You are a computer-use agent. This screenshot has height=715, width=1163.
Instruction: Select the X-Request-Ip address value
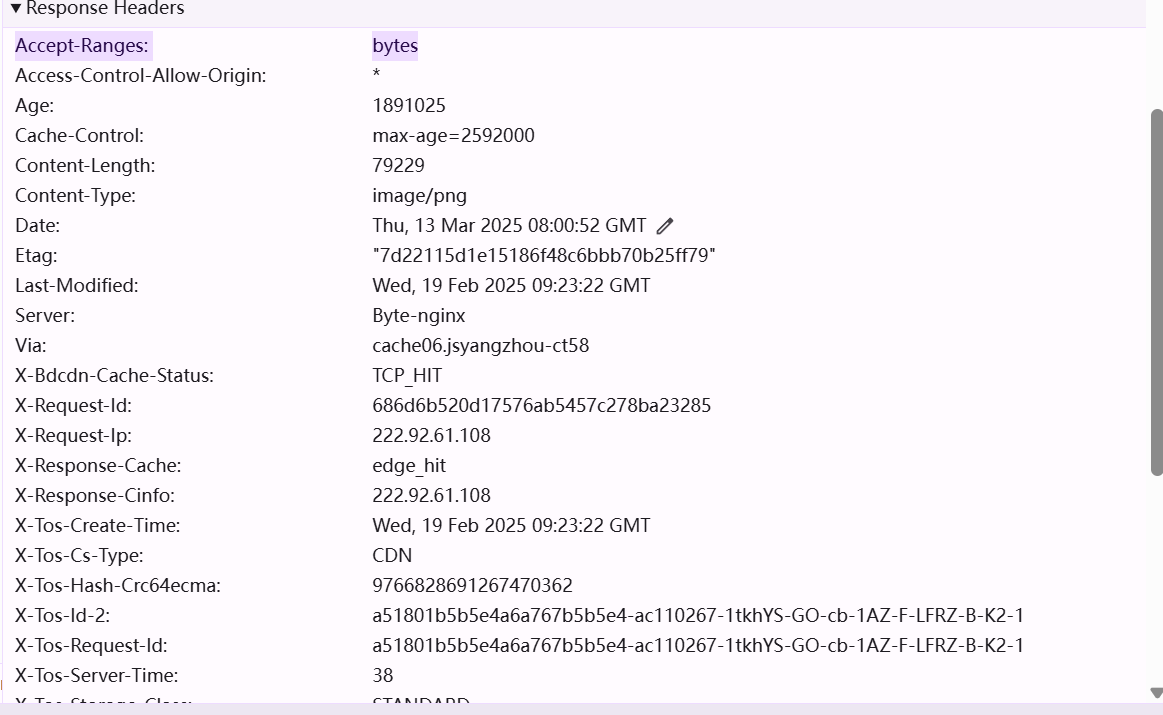(431, 435)
